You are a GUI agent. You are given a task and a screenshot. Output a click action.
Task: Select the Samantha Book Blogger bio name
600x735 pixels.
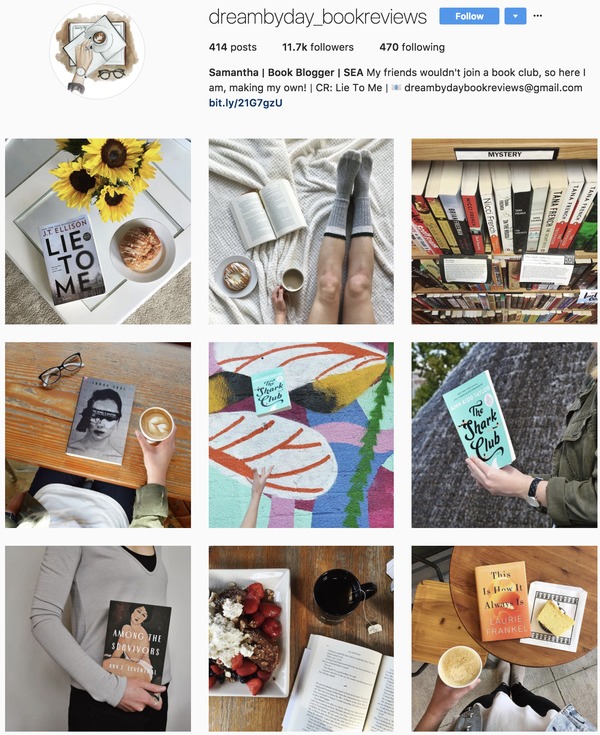[286, 73]
